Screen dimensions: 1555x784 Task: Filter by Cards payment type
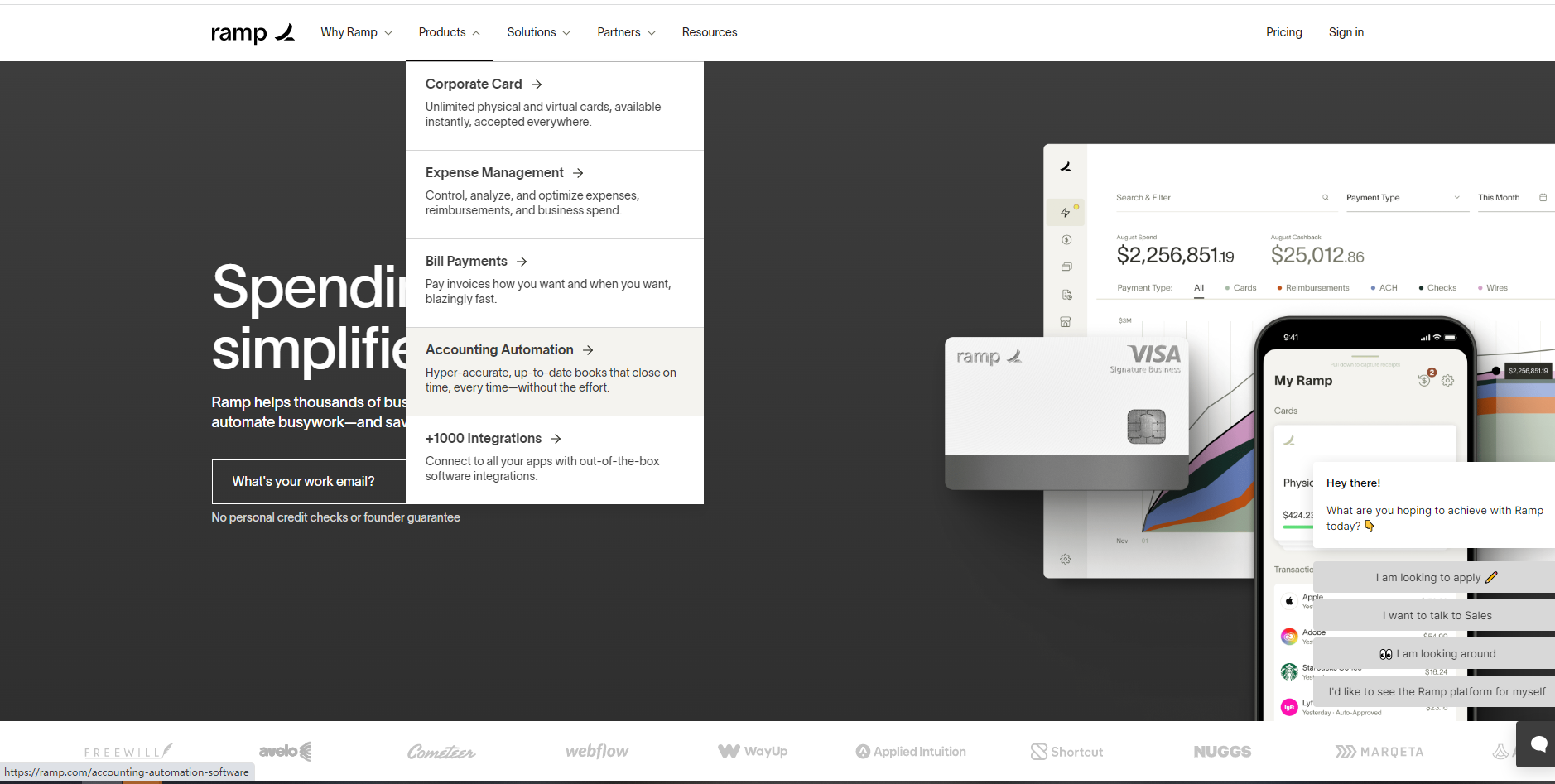pyautogui.click(x=1240, y=288)
